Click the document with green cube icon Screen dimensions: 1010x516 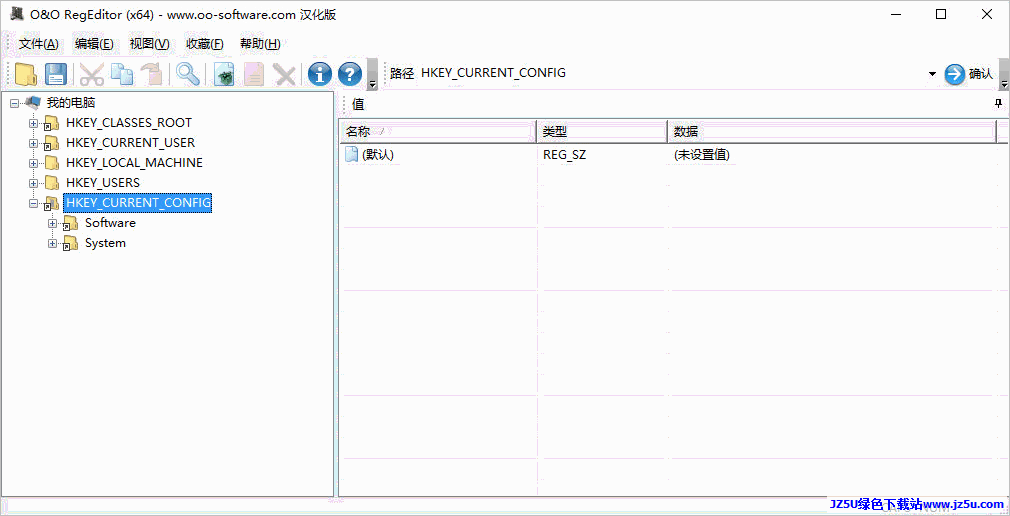tap(224, 74)
